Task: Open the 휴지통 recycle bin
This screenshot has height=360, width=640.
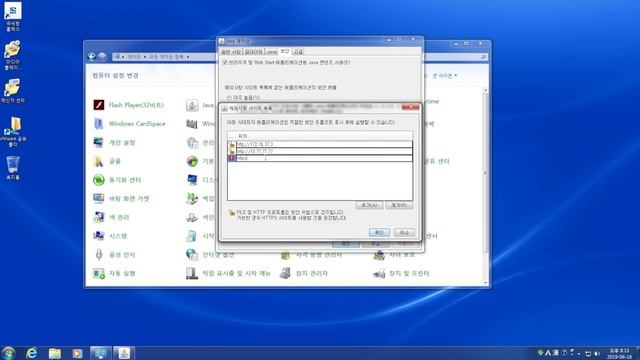Action: click(x=13, y=167)
